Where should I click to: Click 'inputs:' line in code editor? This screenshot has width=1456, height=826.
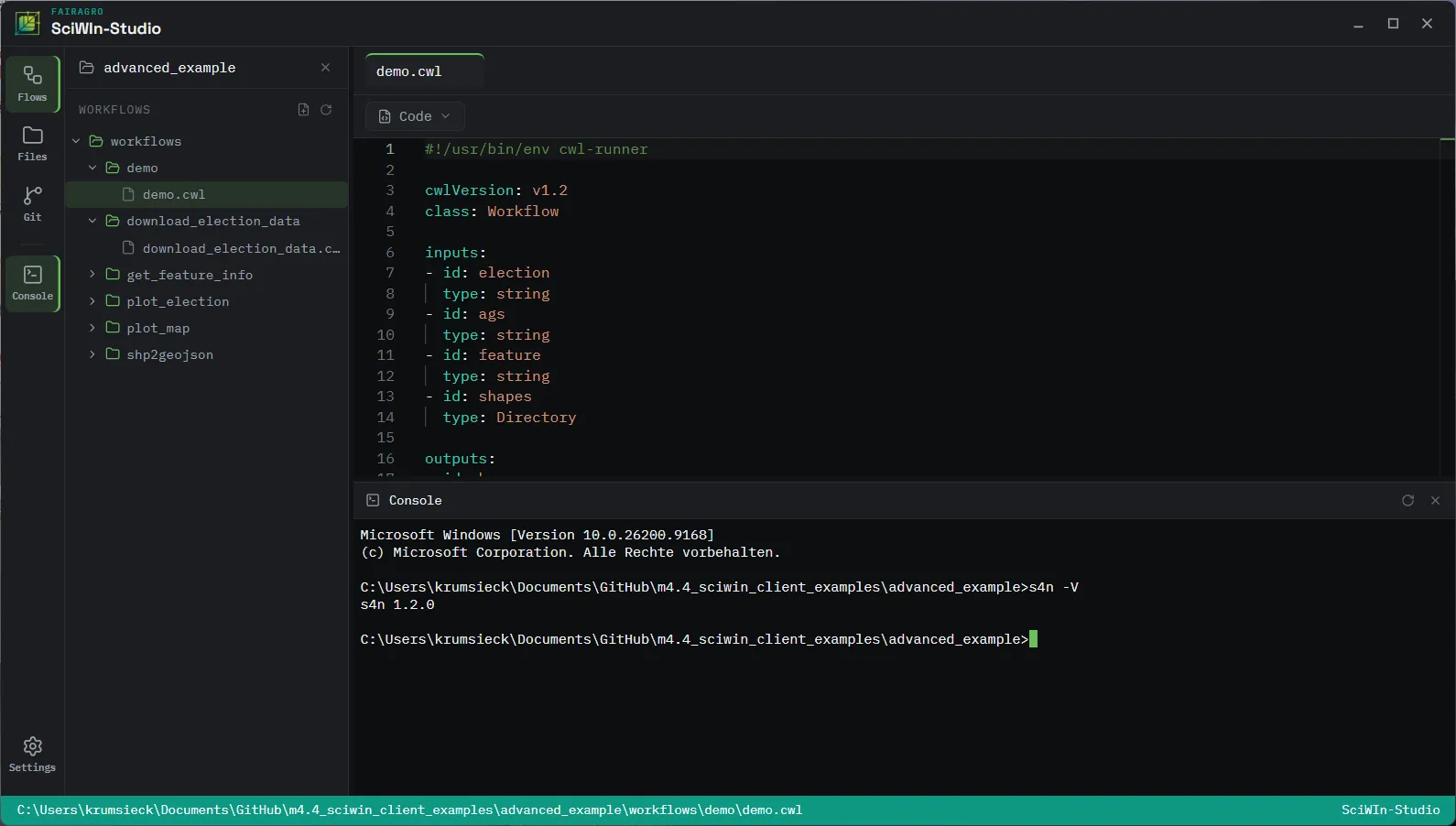click(455, 252)
